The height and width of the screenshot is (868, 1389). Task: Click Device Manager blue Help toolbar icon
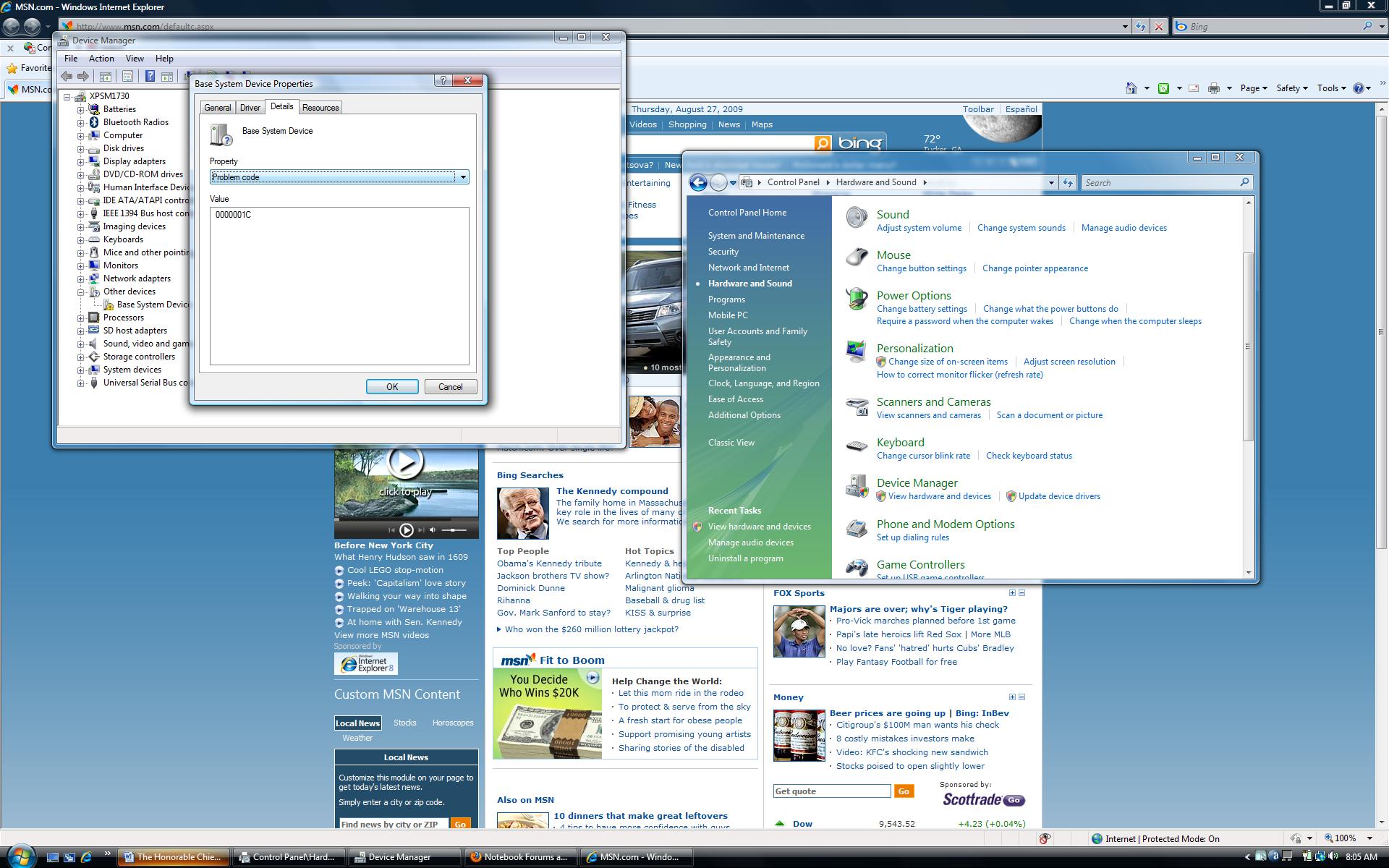[x=150, y=76]
